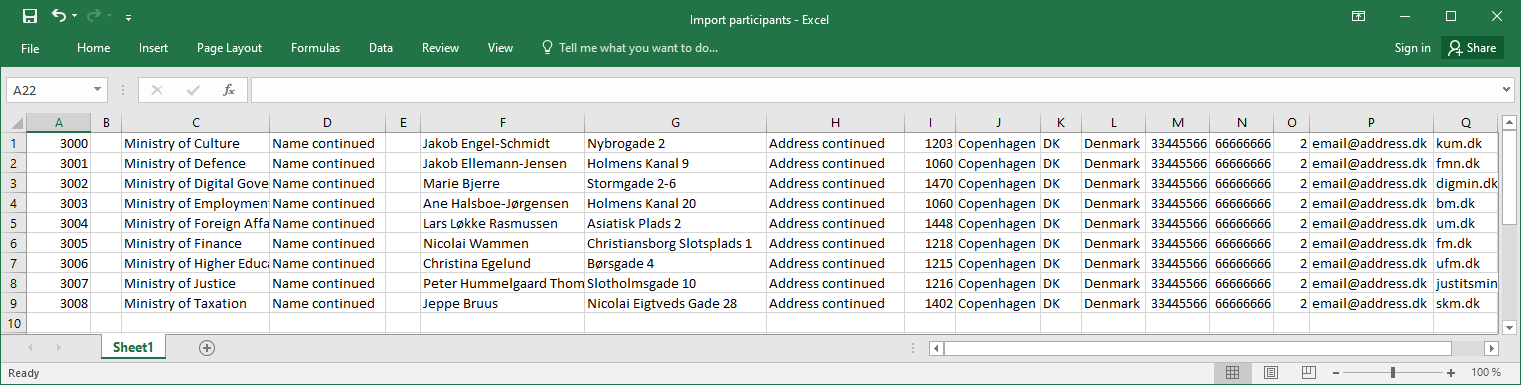
Task: Click cell Nybrogade 2
Action: 675,143
